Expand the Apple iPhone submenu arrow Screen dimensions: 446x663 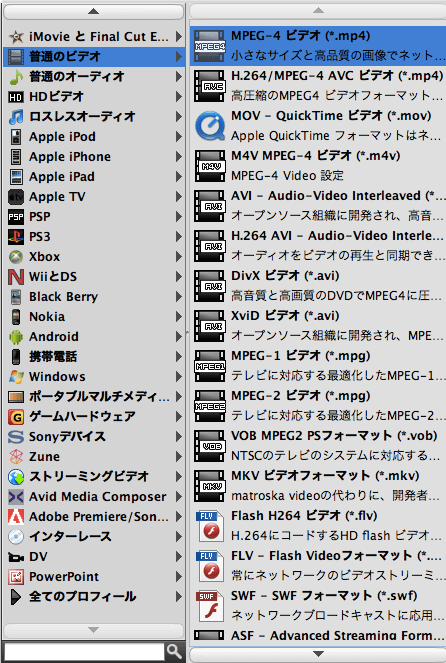[179, 156]
